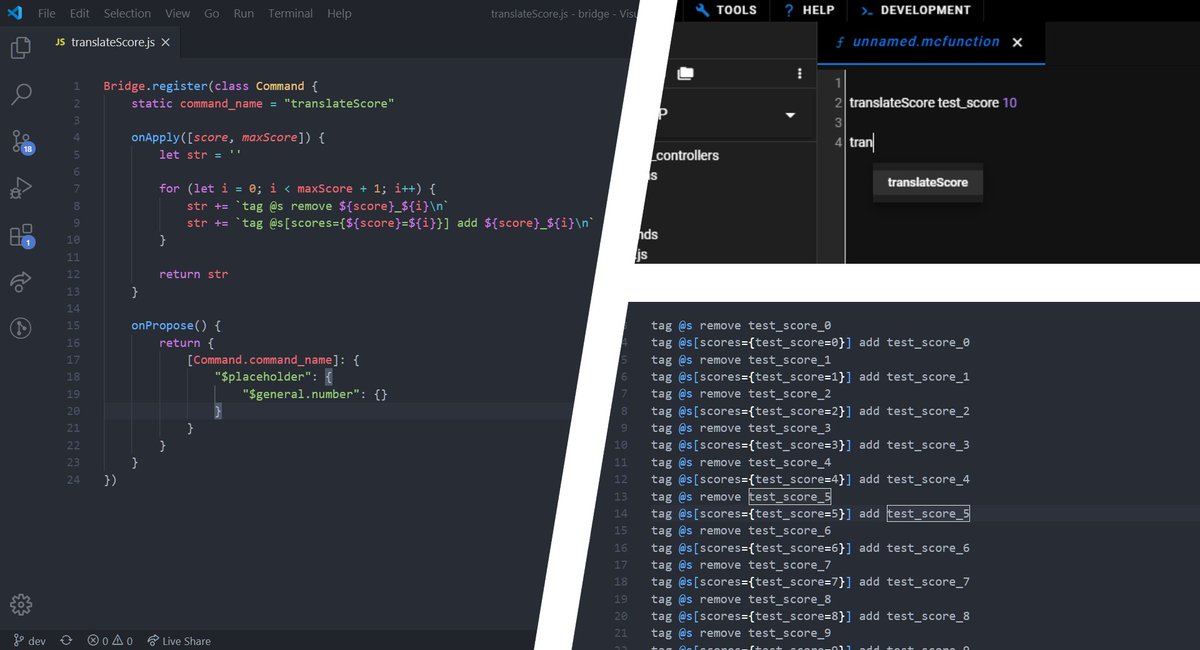Place cursor after 'tran' on line 4

(874, 142)
